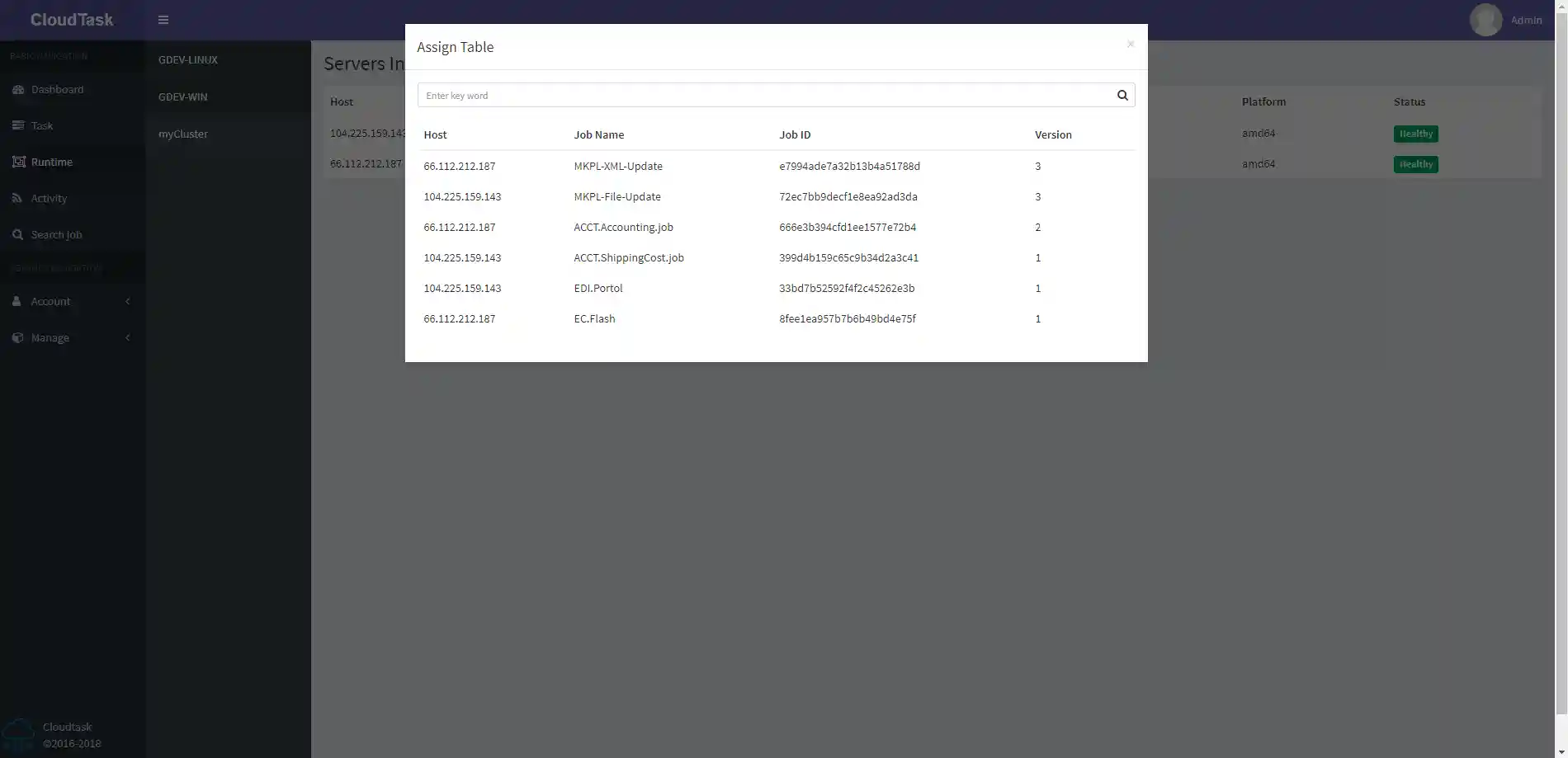This screenshot has height=758, width=1568.
Task: Click the version value of ACCT.Accounting.job row
Action: pos(1038,227)
